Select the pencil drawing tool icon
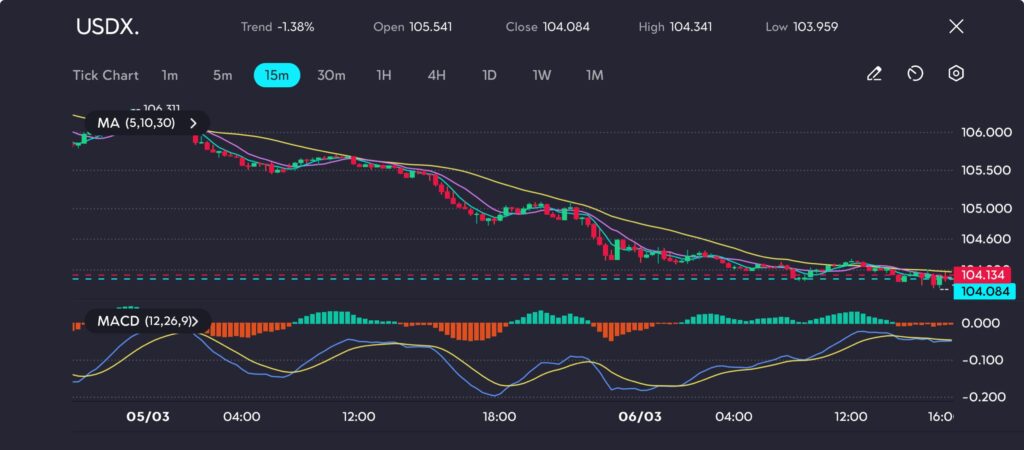The width and height of the screenshot is (1024, 450). (874, 74)
